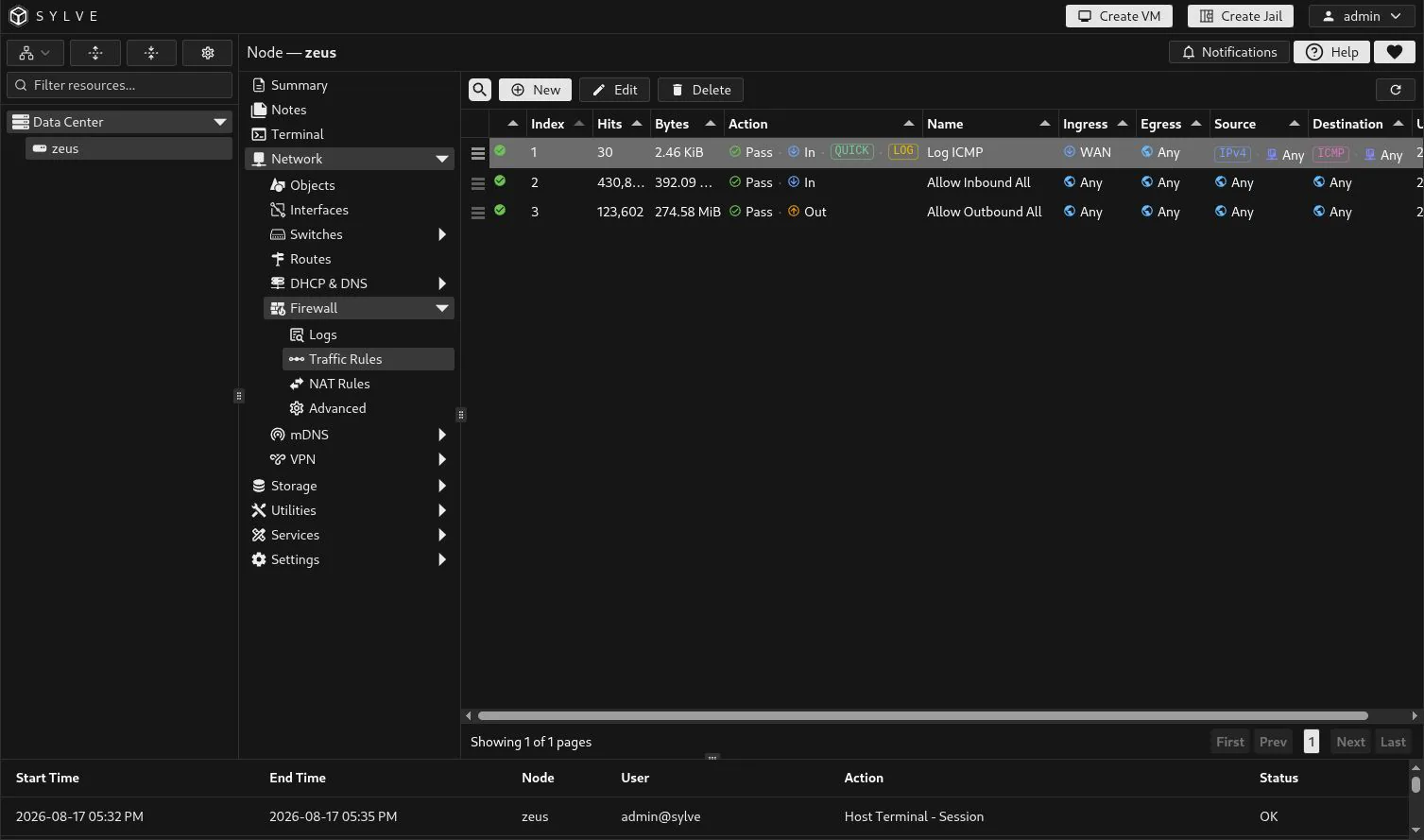The image size is (1424, 840).
Task: Click the horizontal table scrollbar
Action: pyautogui.click(x=922, y=715)
